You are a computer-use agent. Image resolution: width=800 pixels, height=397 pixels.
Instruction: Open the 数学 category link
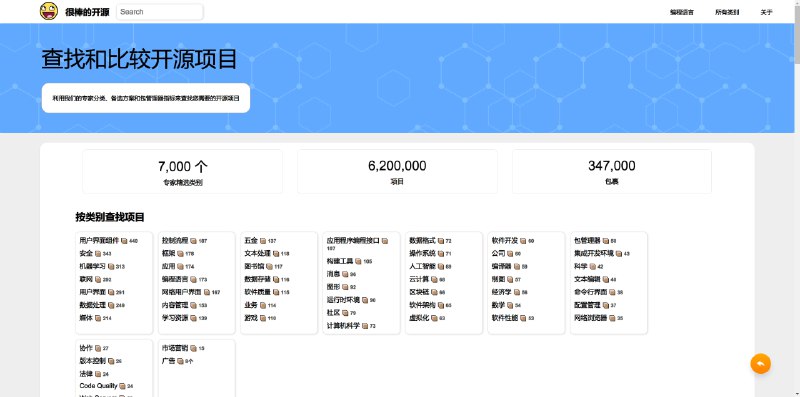click(x=498, y=305)
